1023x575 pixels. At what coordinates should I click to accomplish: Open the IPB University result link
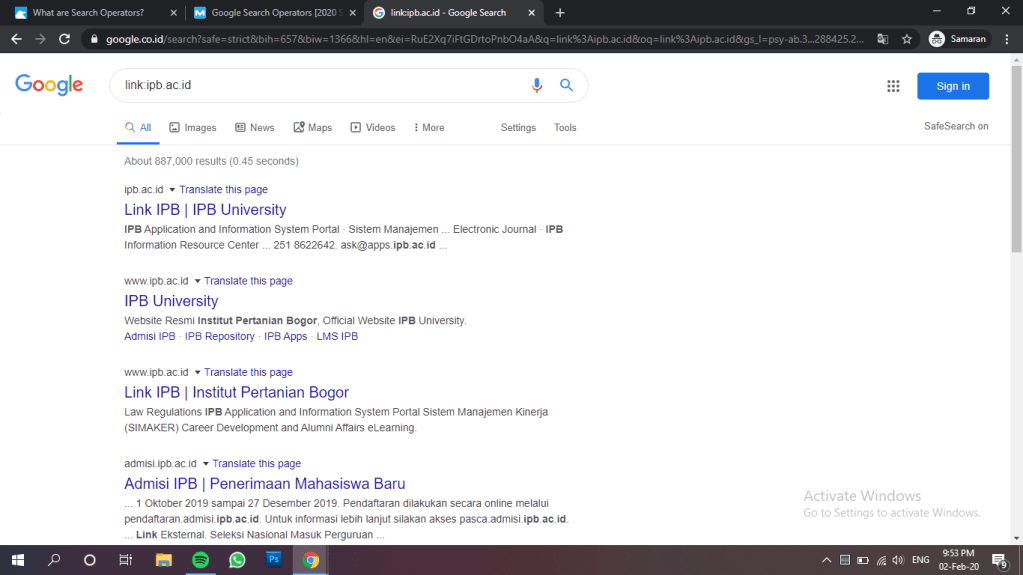coord(171,301)
